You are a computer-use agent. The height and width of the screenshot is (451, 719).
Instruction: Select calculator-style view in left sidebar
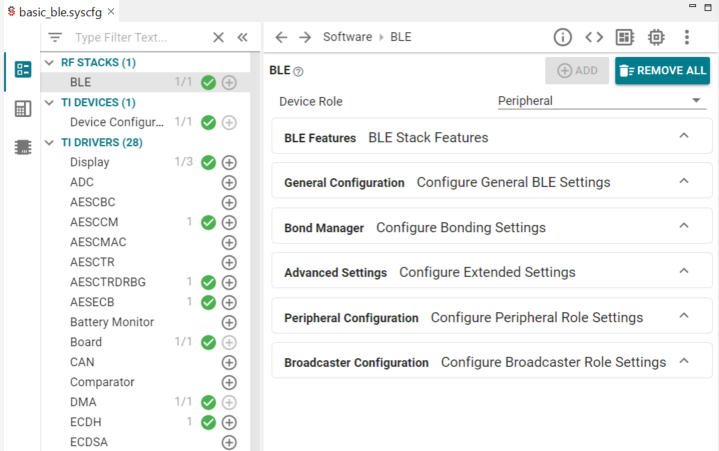[23, 109]
